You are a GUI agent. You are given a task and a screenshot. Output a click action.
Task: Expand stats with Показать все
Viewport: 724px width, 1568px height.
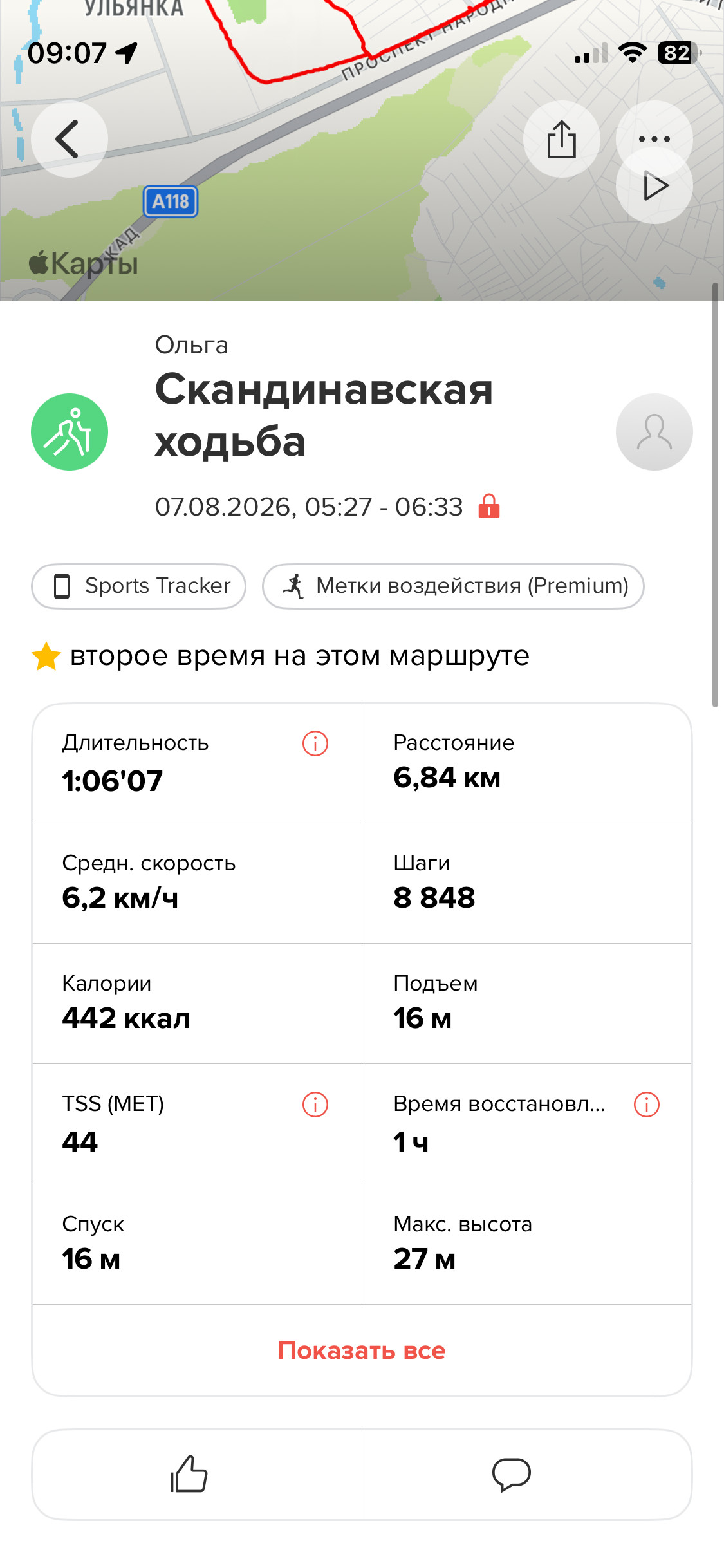(362, 1350)
